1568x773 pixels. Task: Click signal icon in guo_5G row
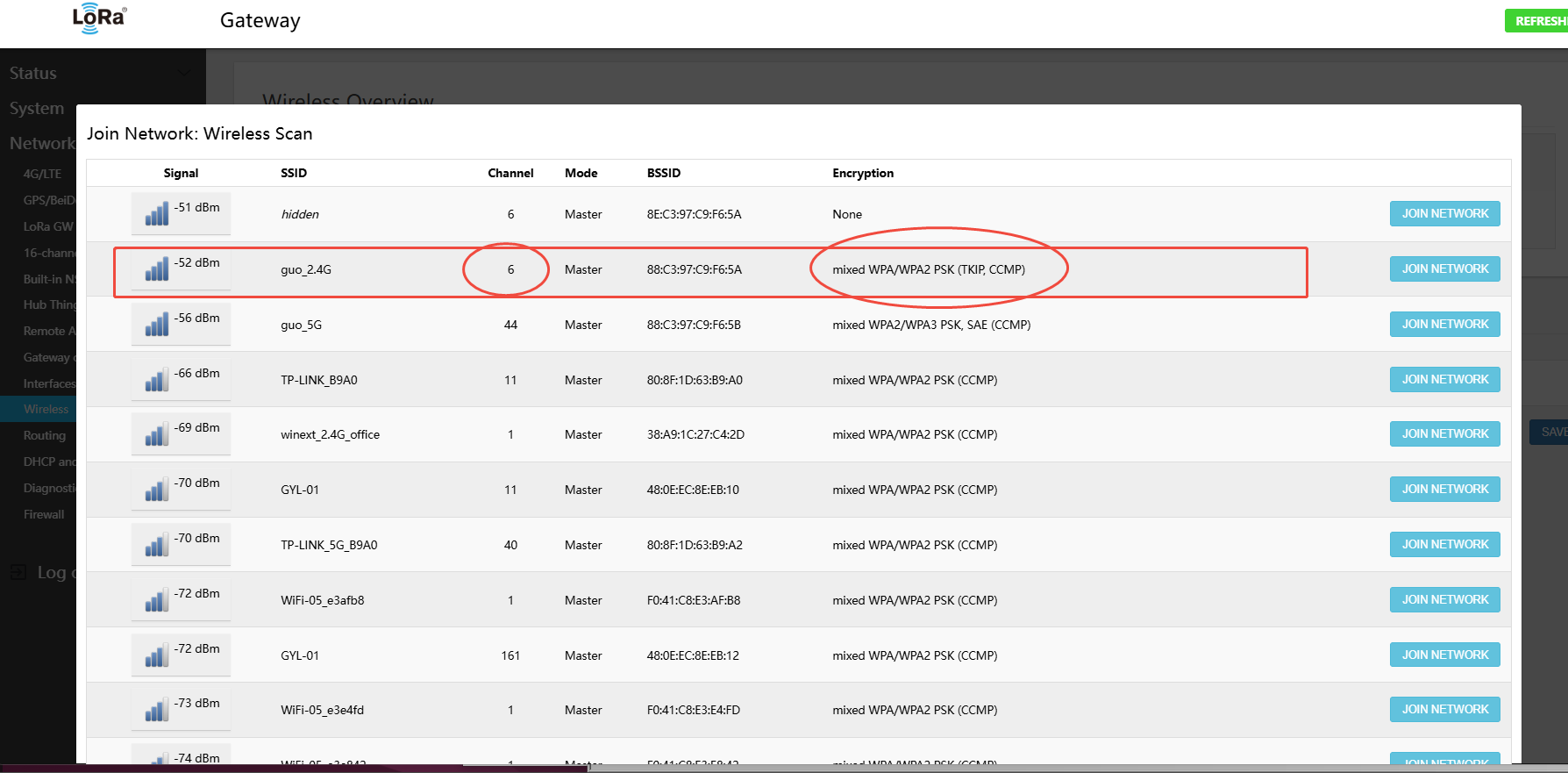(157, 325)
